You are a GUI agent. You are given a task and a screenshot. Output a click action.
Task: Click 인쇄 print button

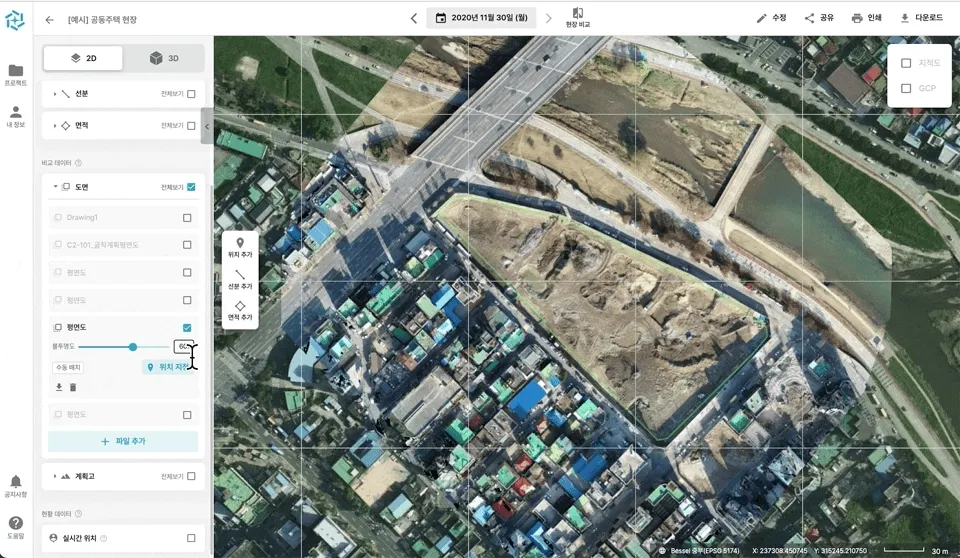pos(866,18)
